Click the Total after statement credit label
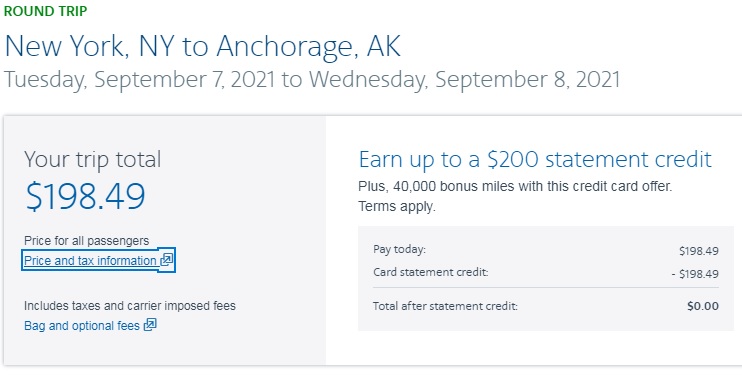742x384 pixels. point(445,306)
